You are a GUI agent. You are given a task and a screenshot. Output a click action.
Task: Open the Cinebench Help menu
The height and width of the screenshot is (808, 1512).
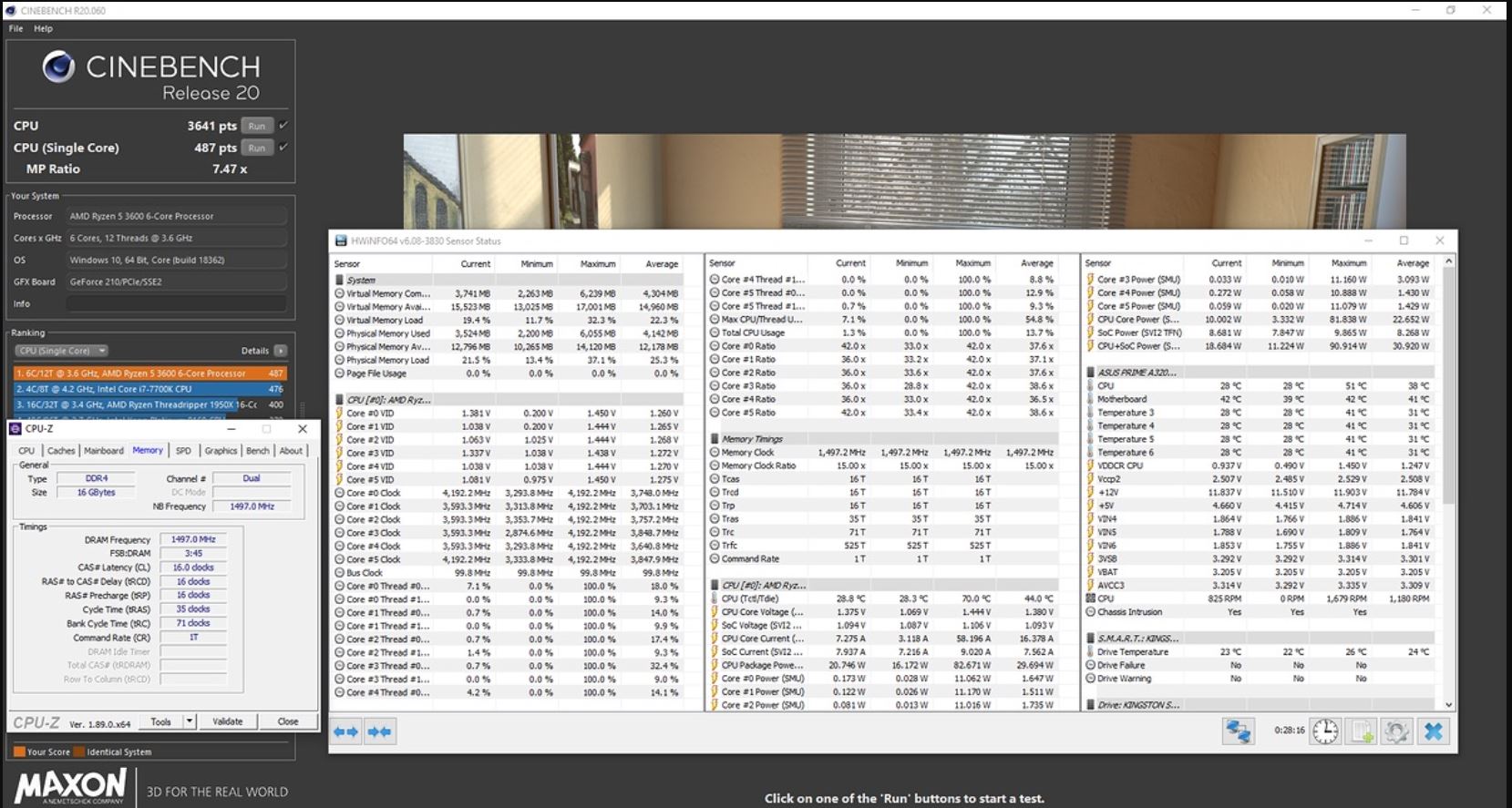pos(44,28)
